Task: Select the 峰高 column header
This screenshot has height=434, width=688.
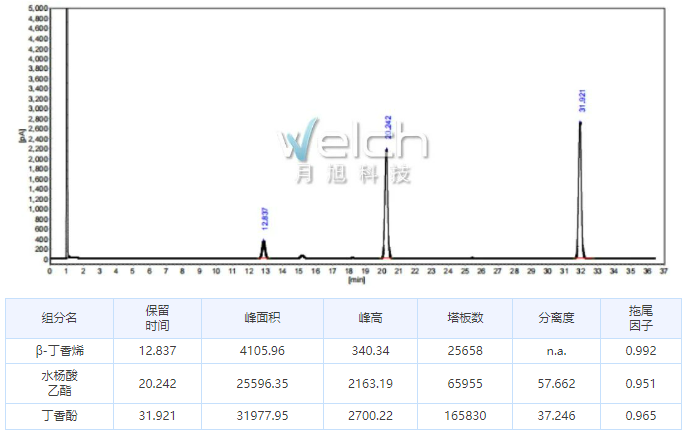Action: (371, 318)
